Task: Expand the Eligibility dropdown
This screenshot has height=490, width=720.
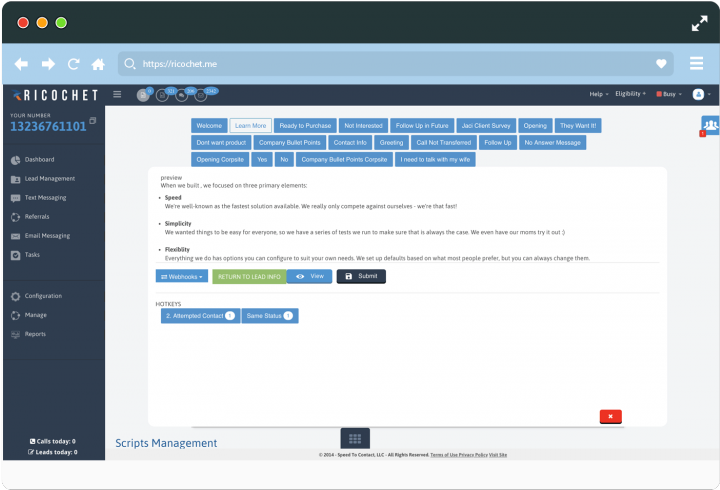Action: pyautogui.click(x=631, y=94)
